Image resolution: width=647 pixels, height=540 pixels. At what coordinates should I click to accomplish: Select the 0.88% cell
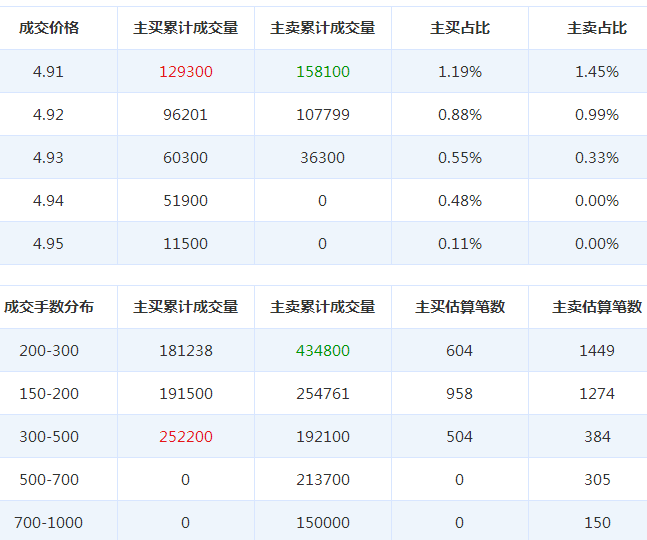click(460, 115)
